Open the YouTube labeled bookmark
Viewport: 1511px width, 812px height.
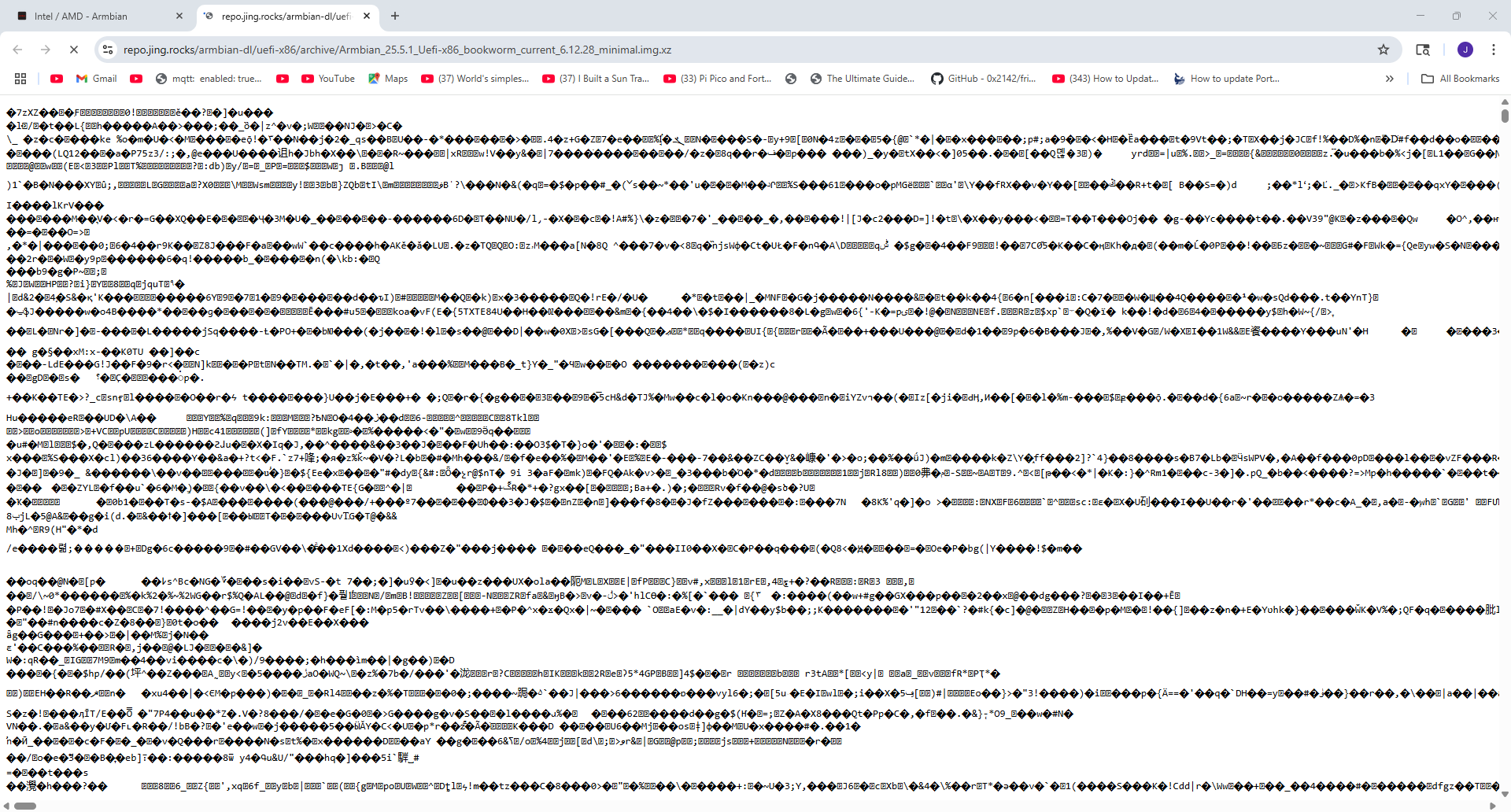tap(328, 79)
